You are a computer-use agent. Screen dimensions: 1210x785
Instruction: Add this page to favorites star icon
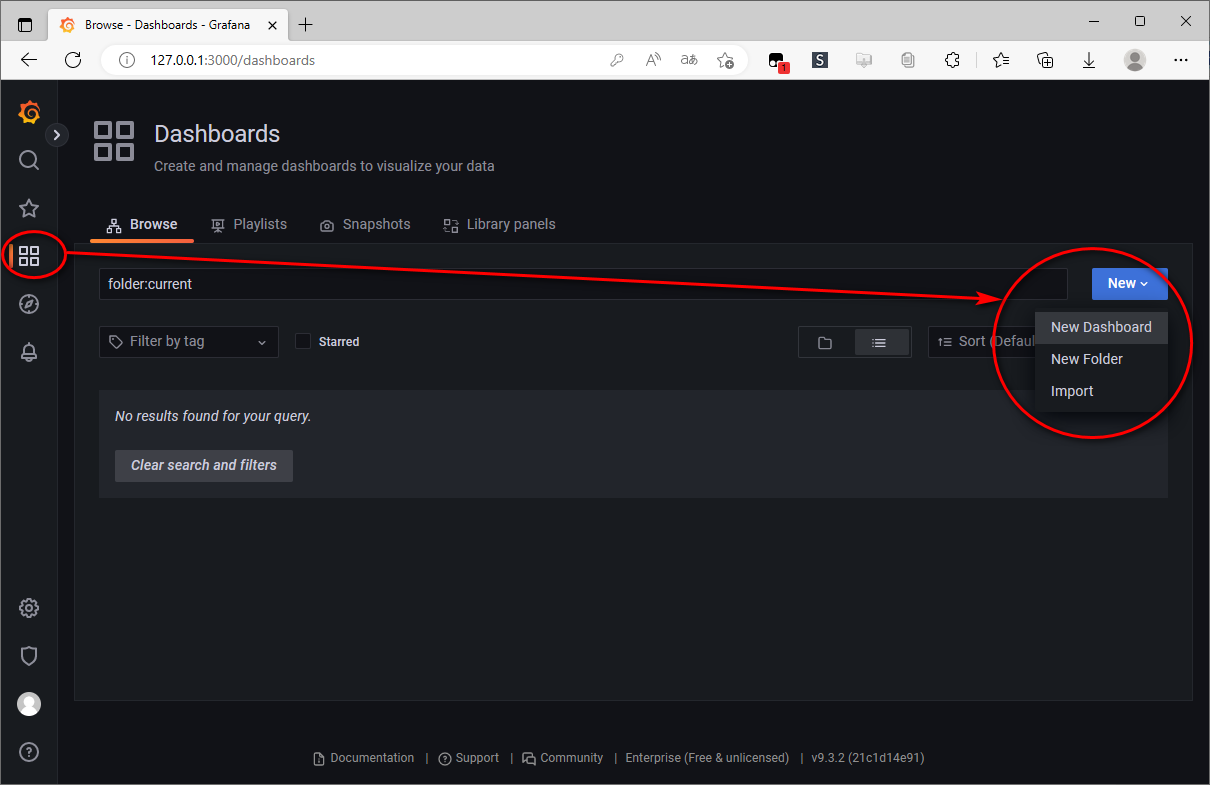point(726,60)
